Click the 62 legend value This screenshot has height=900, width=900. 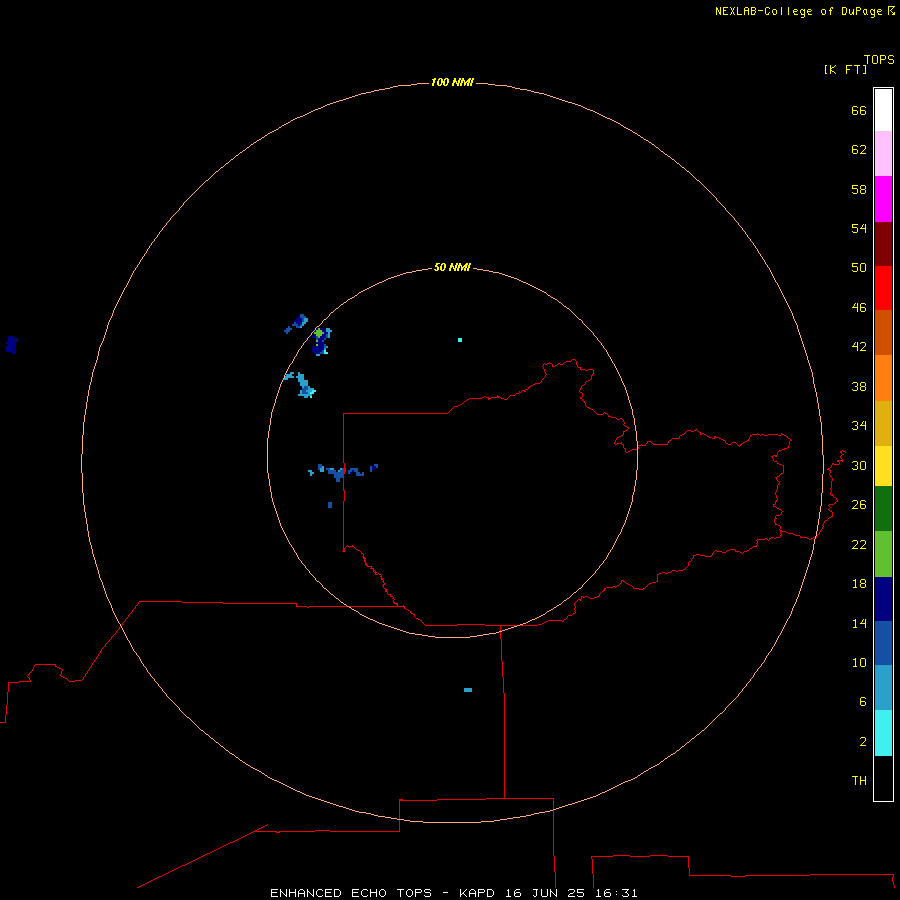(859, 149)
